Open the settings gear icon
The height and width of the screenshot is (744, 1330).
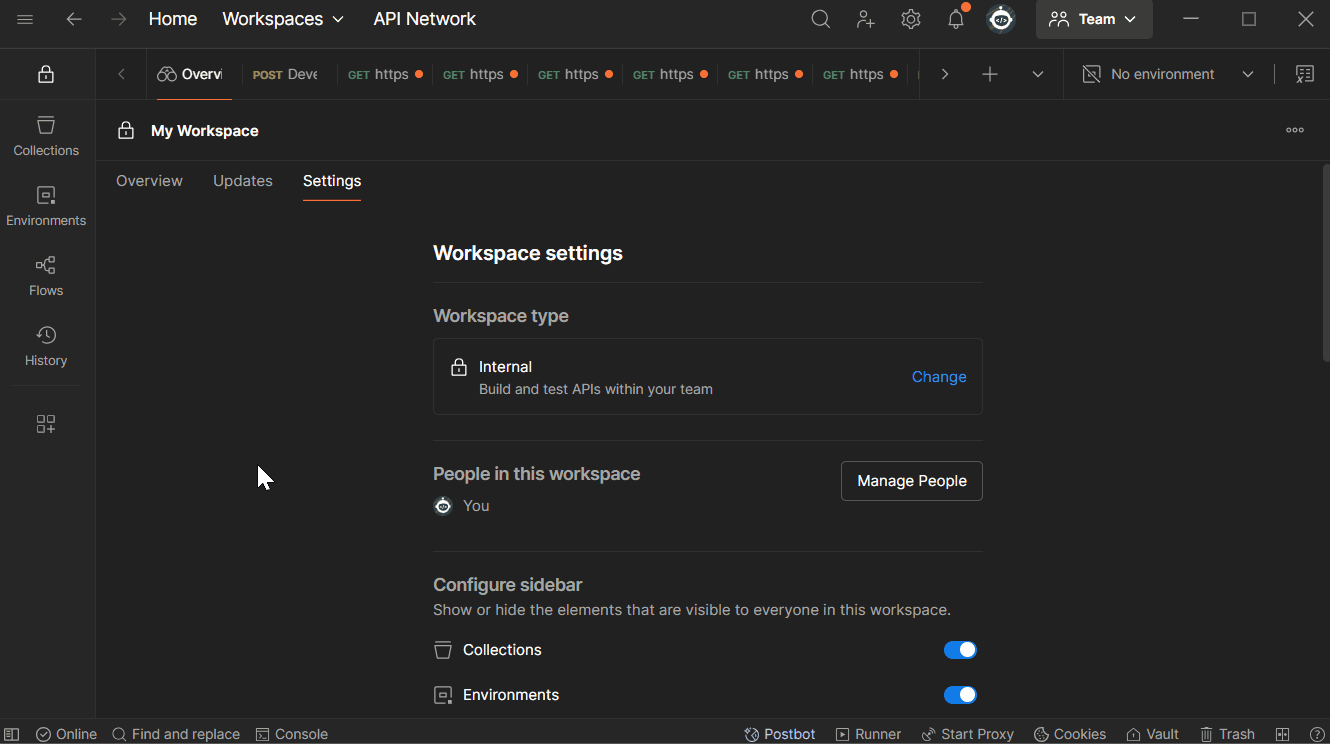click(911, 19)
